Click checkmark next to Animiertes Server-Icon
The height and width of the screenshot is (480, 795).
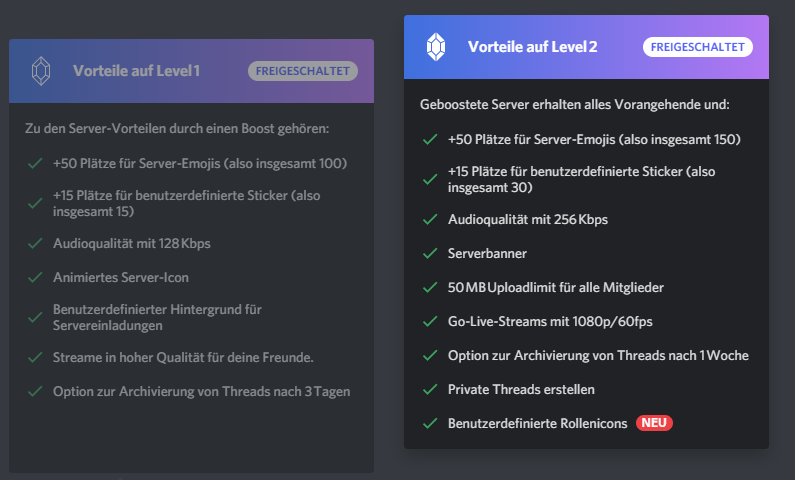pyautogui.click(x=36, y=280)
